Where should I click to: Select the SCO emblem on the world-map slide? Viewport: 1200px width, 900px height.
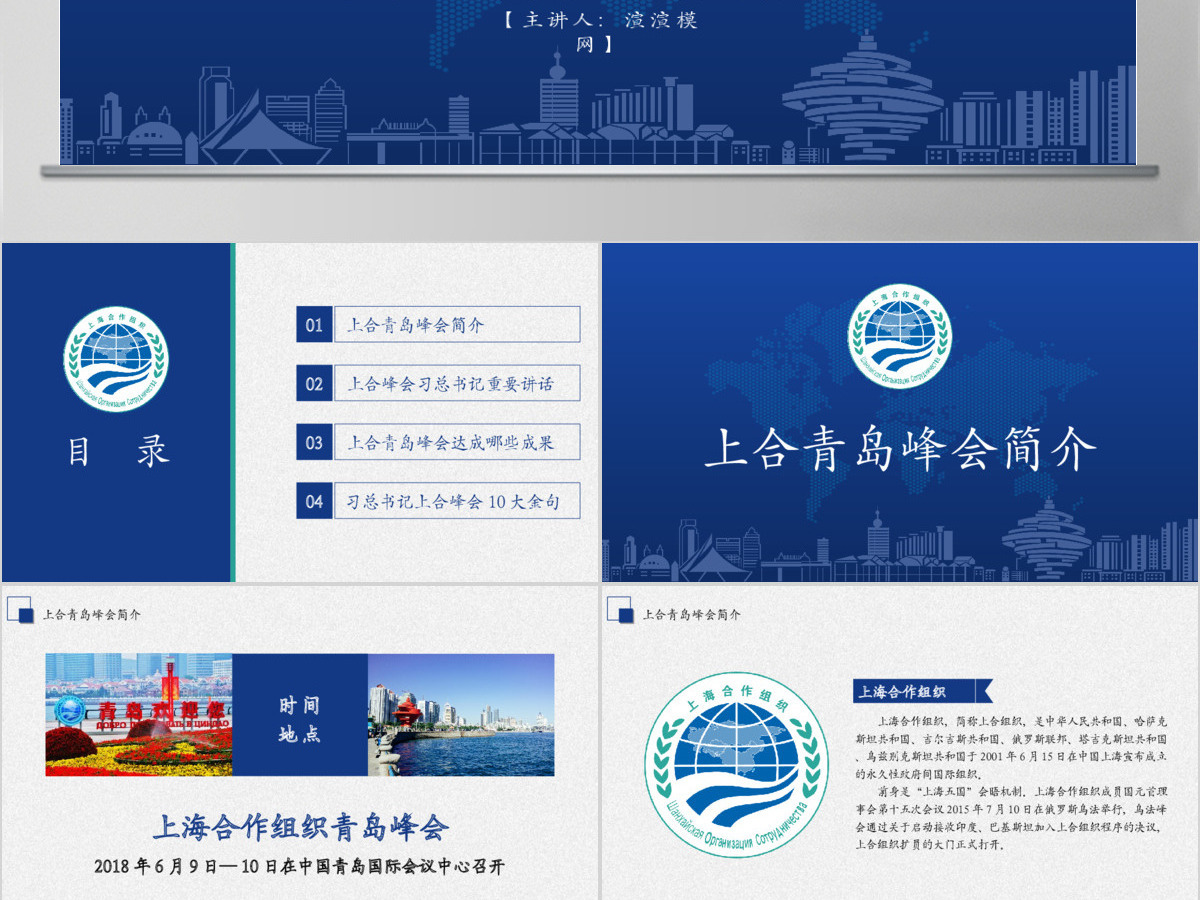(x=900, y=337)
